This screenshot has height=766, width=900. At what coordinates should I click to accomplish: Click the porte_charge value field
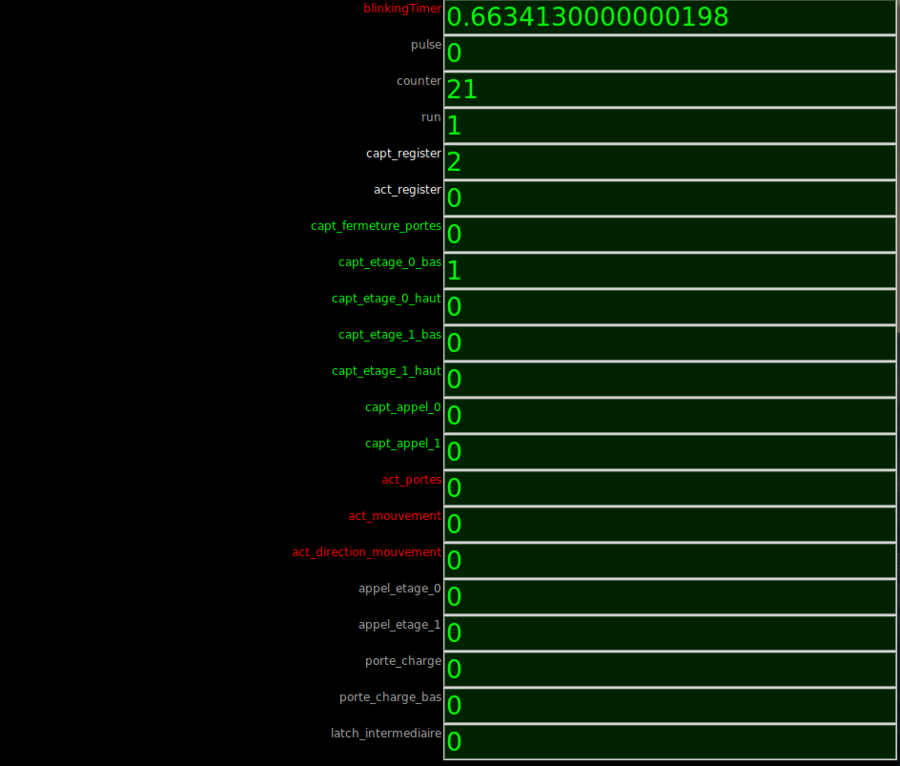pyautogui.click(x=669, y=669)
